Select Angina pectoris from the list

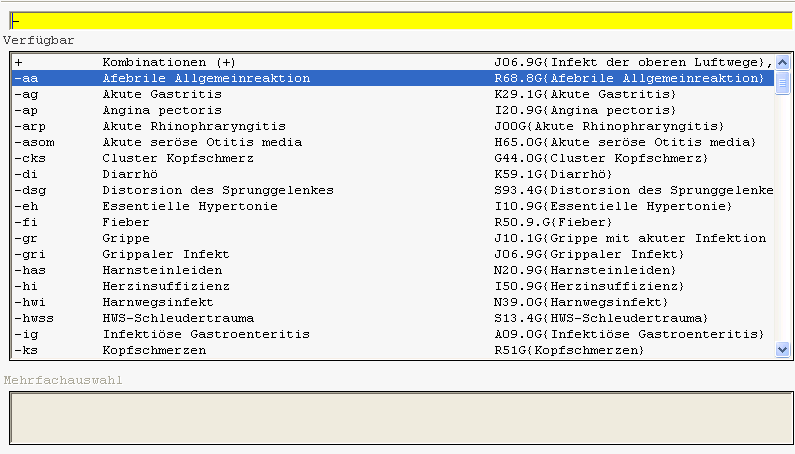click(x=393, y=110)
